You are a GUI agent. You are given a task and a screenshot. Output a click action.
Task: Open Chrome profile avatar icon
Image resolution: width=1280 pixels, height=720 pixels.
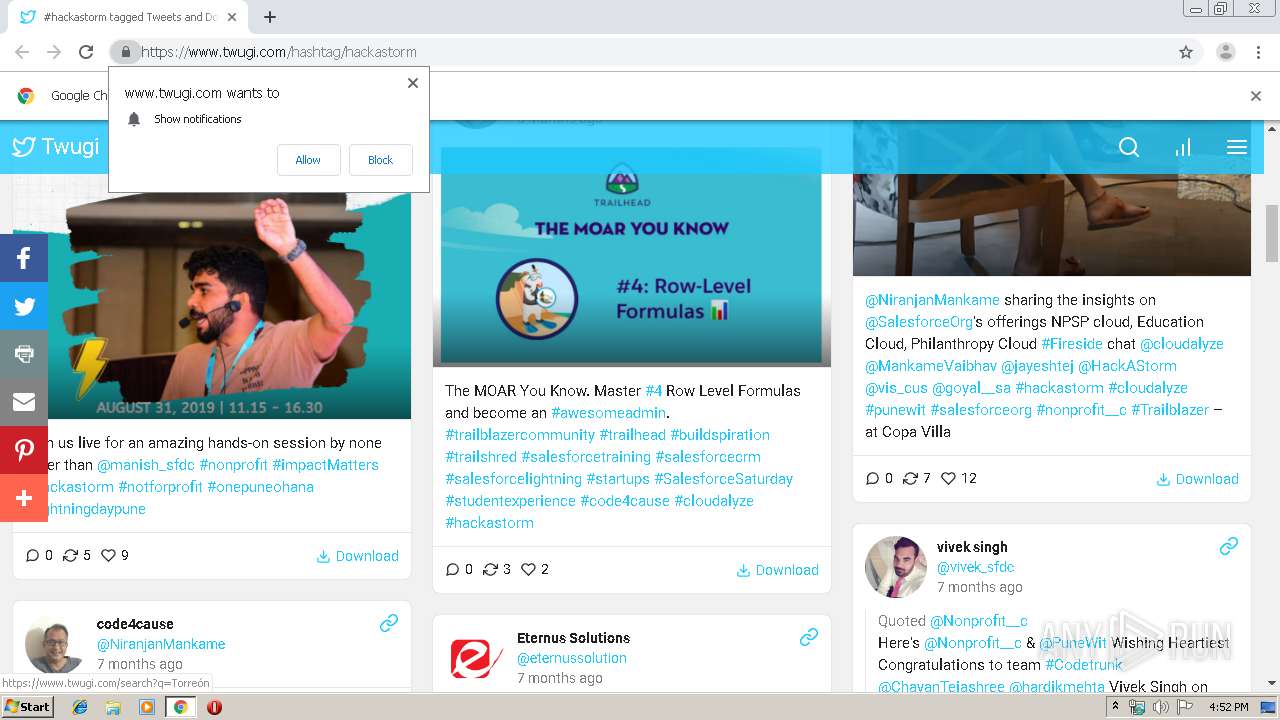(1225, 52)
